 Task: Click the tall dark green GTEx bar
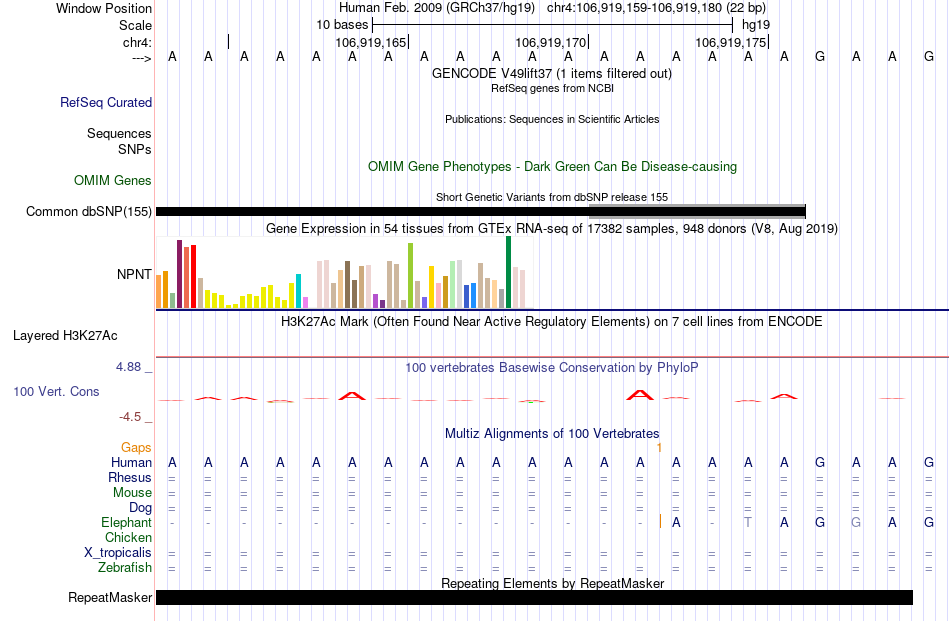point(508,272)
